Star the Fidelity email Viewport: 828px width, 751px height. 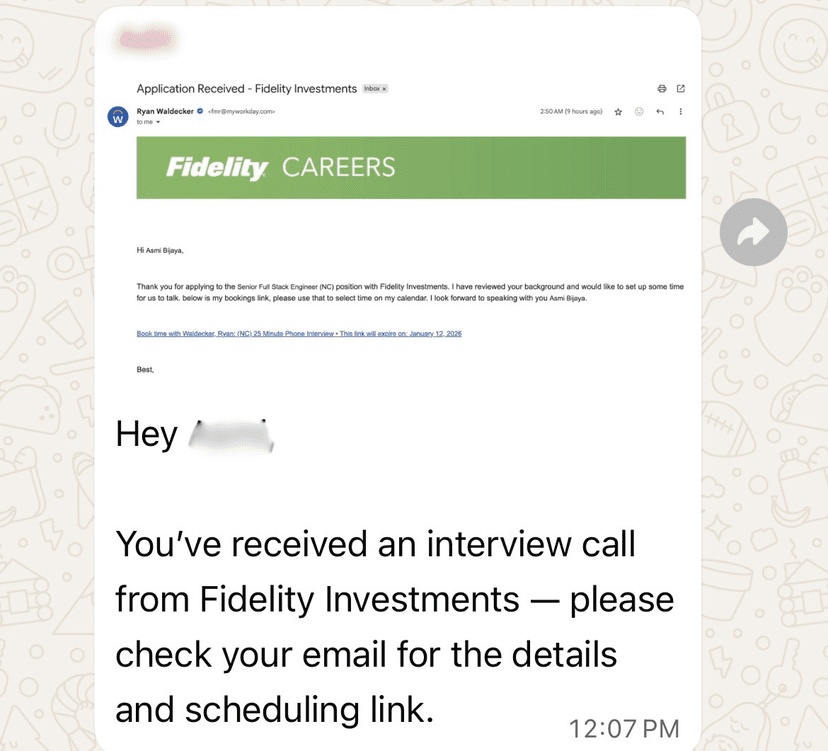tap(619, 112)
